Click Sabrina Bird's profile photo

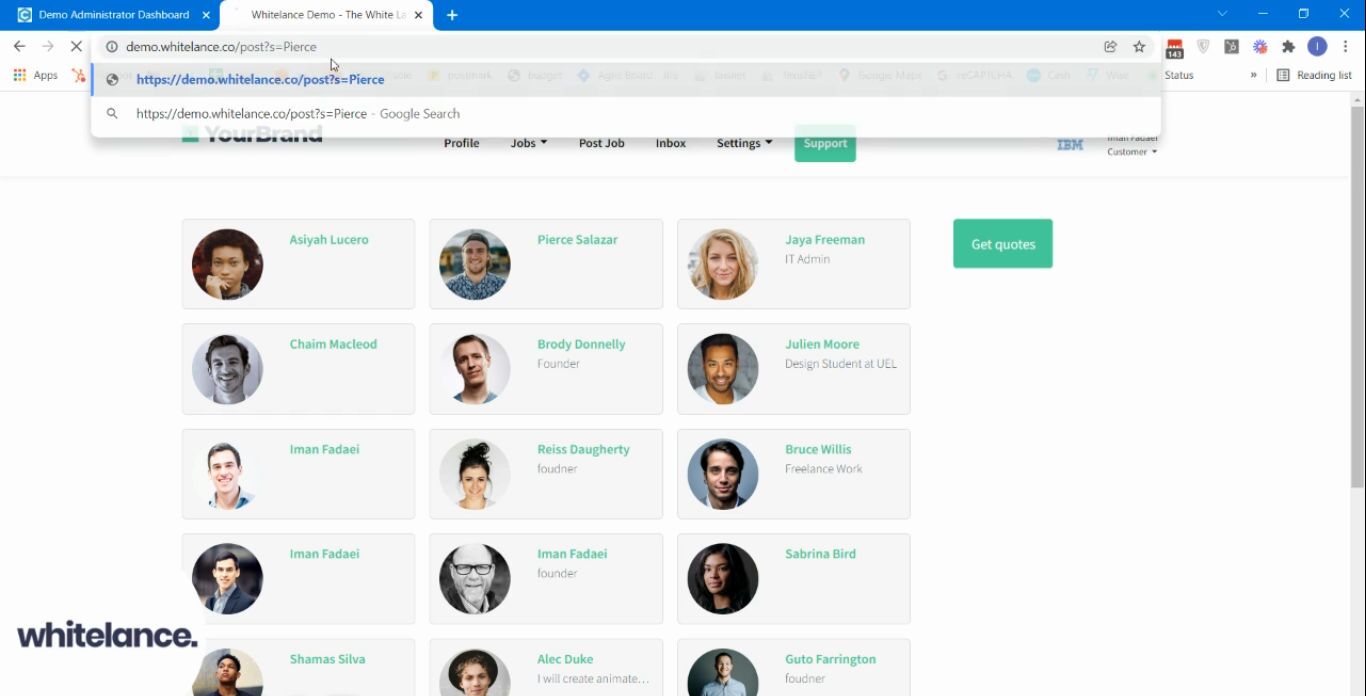[723, 579]
